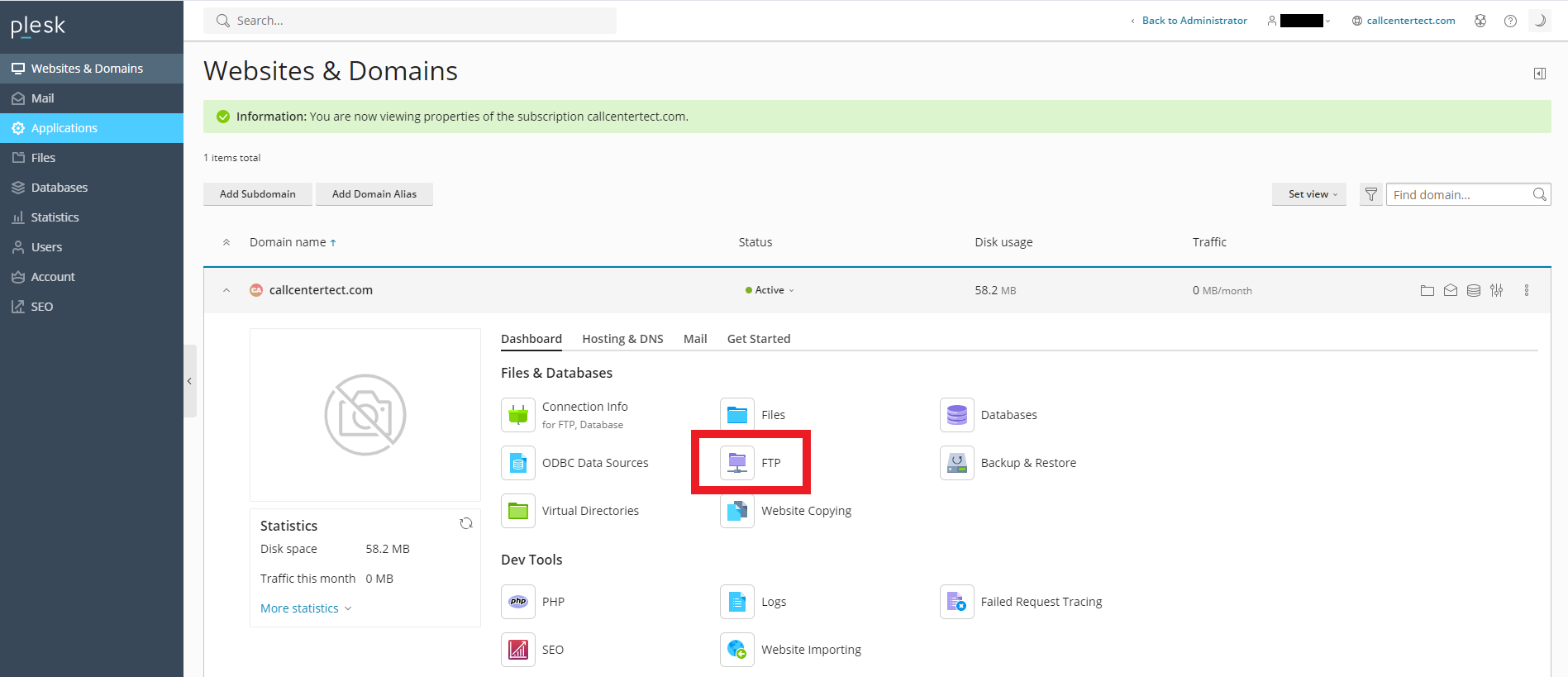The height and width of the screenshot is (677, 1568).
Task: Open the FTP icon in Files & Databases
Action: click(736, 463)
